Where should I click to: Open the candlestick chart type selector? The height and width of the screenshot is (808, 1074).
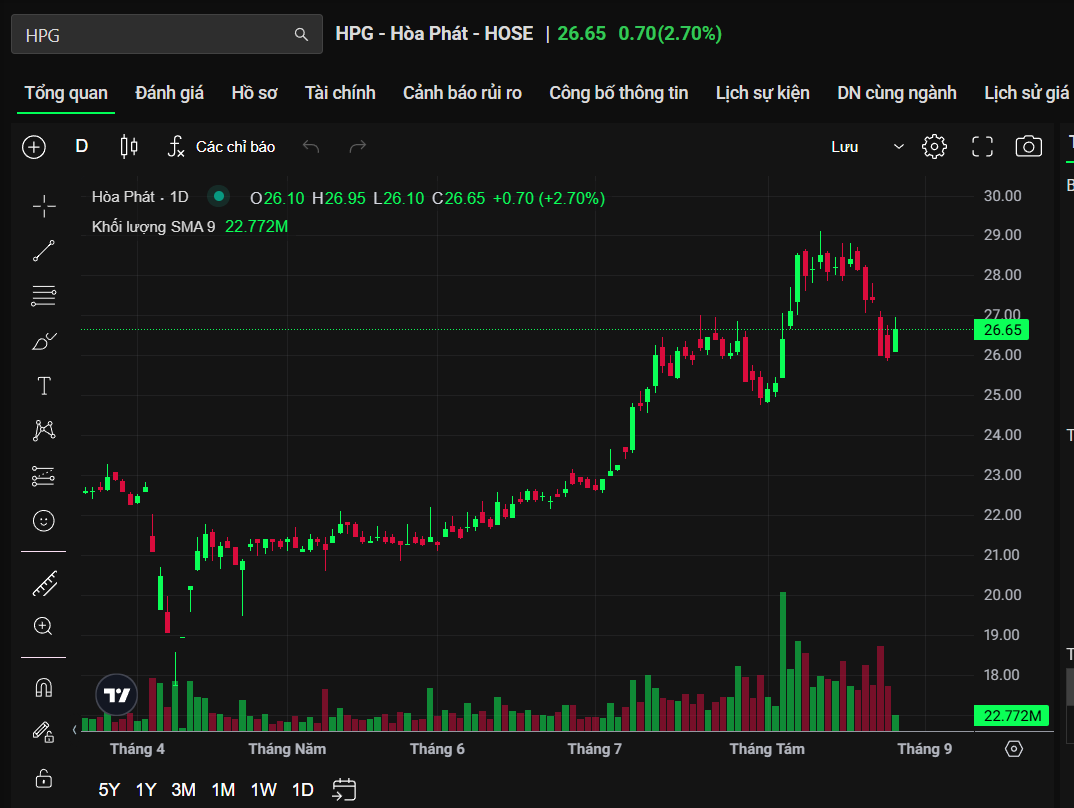pyautogui.click(x=129, y=147)
